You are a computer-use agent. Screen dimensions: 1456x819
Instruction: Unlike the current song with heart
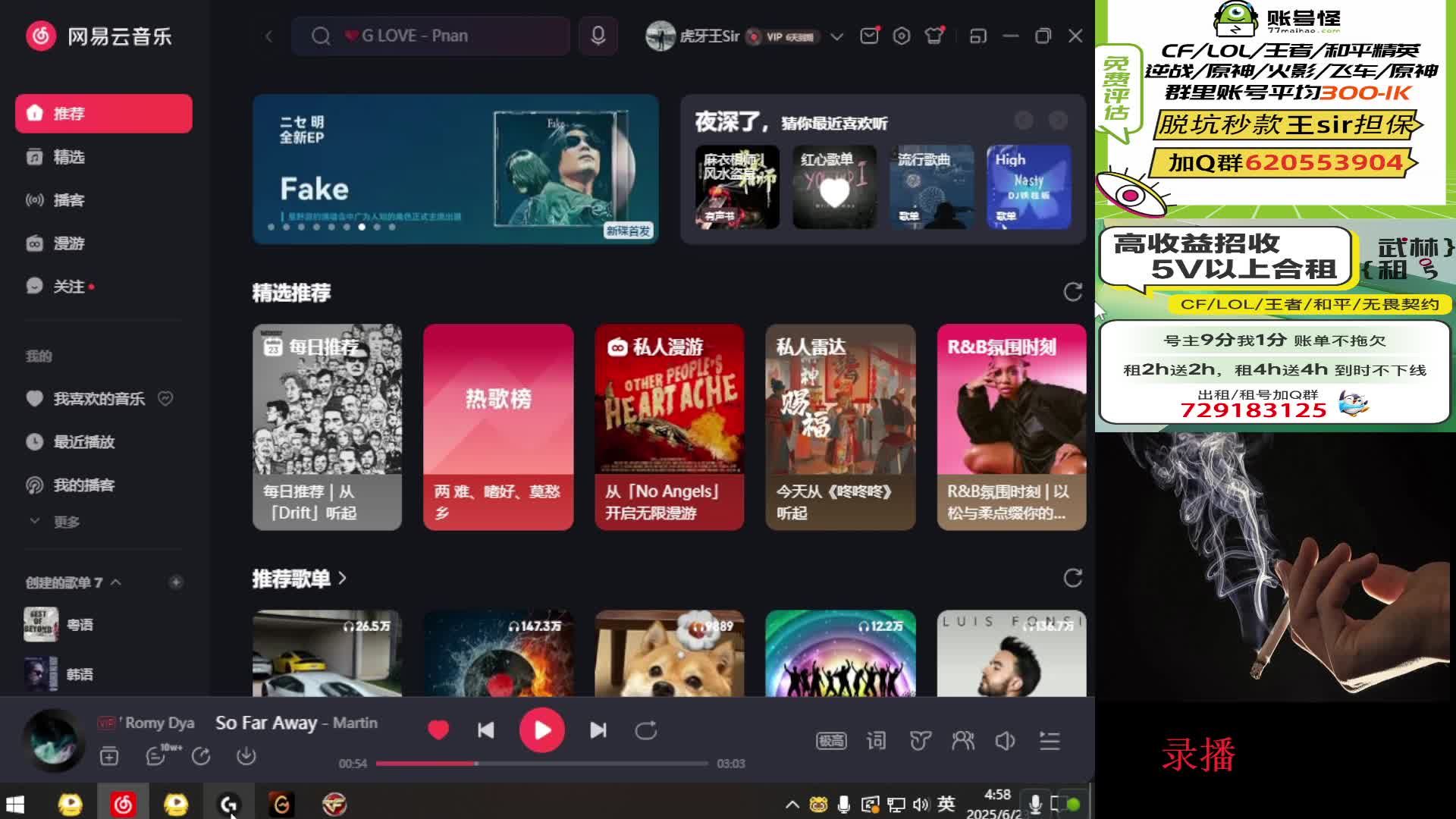(x=438, y=730)
